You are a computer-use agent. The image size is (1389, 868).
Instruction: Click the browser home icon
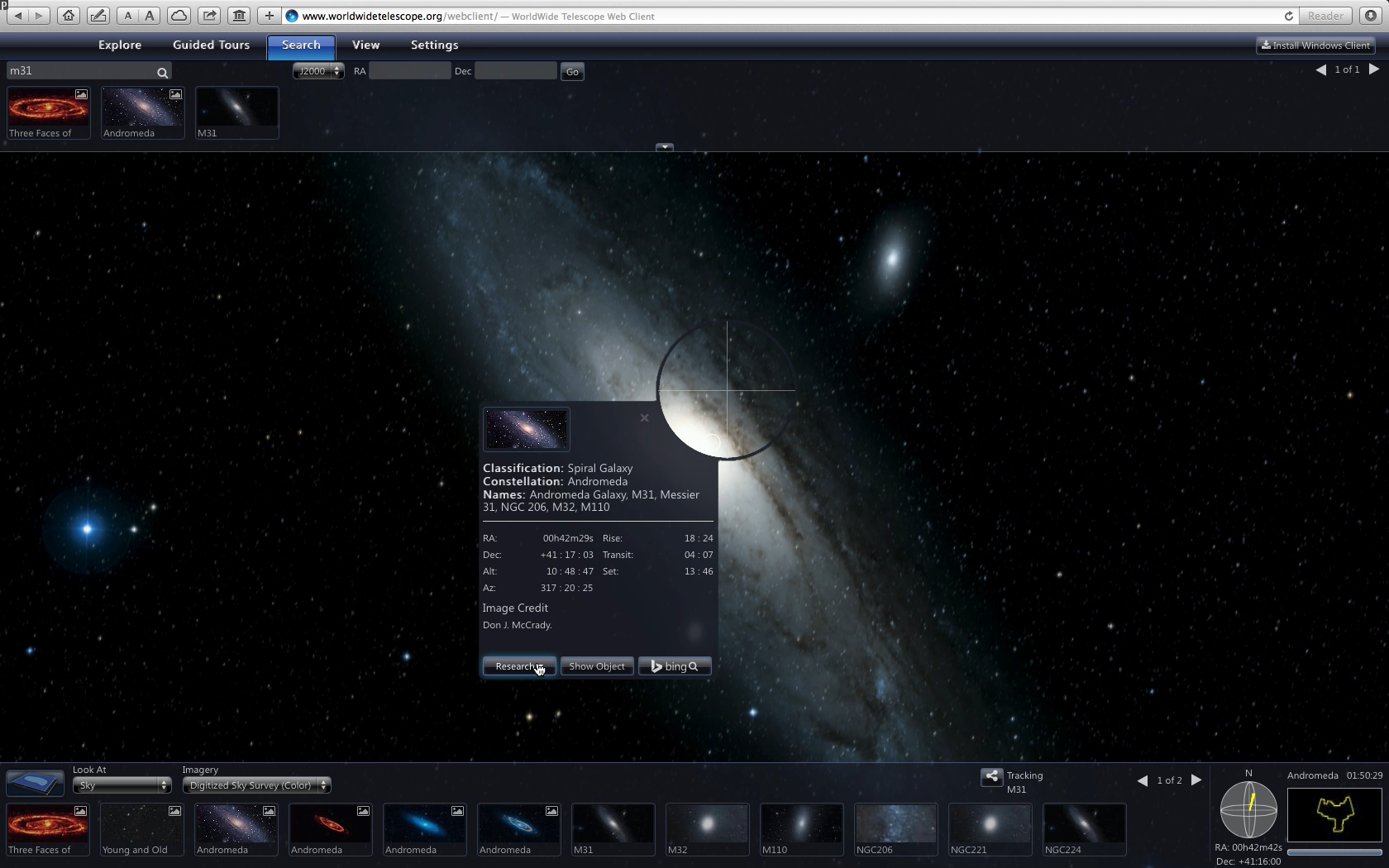click(x=69, y=16)
